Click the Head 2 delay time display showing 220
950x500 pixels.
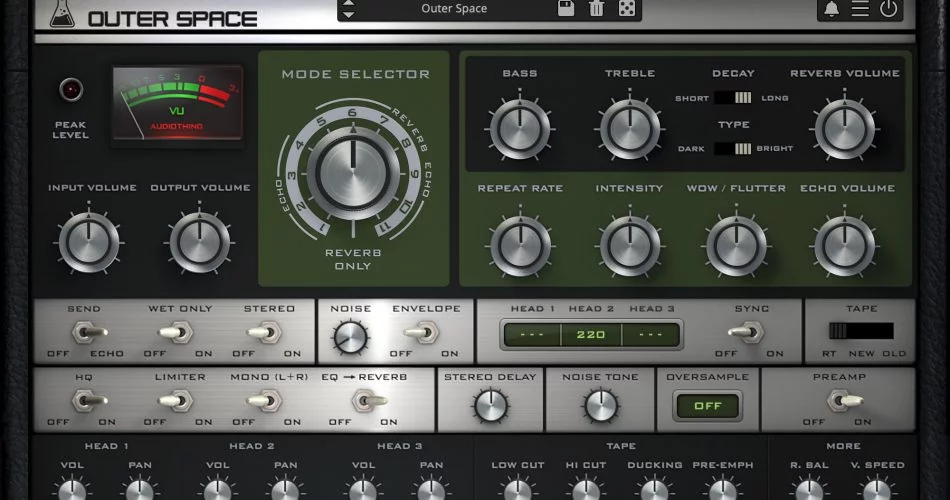(591, 335)
